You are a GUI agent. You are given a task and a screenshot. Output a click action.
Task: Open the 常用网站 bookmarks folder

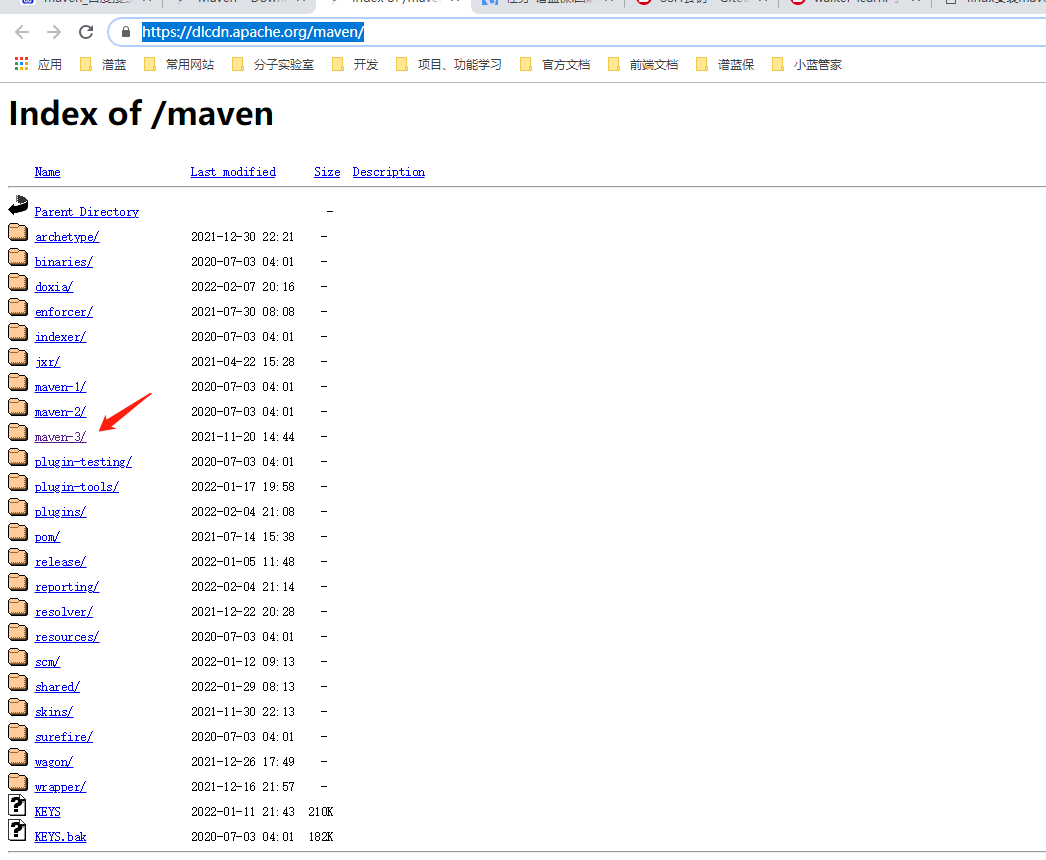tap(179, 65)
